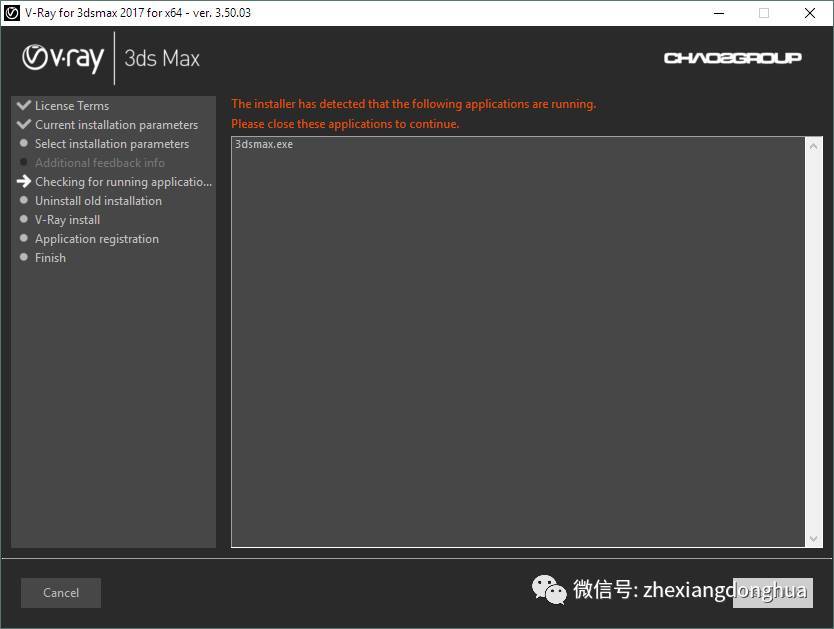The width and height of the screenshot is (834, 629).
Task: Click the V-Ray app icon in title bar
Action: (12, 13)
